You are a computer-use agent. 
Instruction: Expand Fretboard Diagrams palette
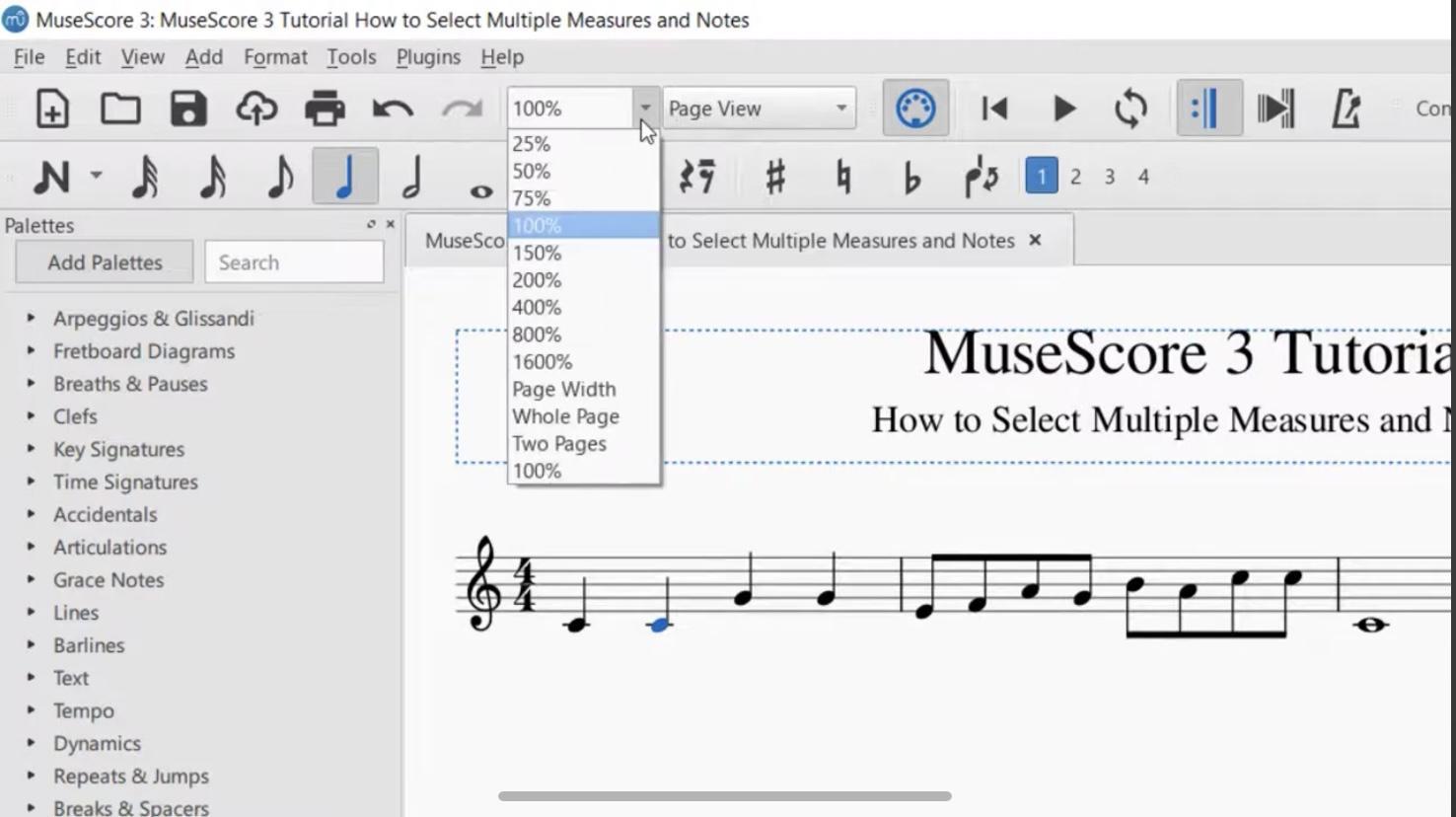[31, 350]
